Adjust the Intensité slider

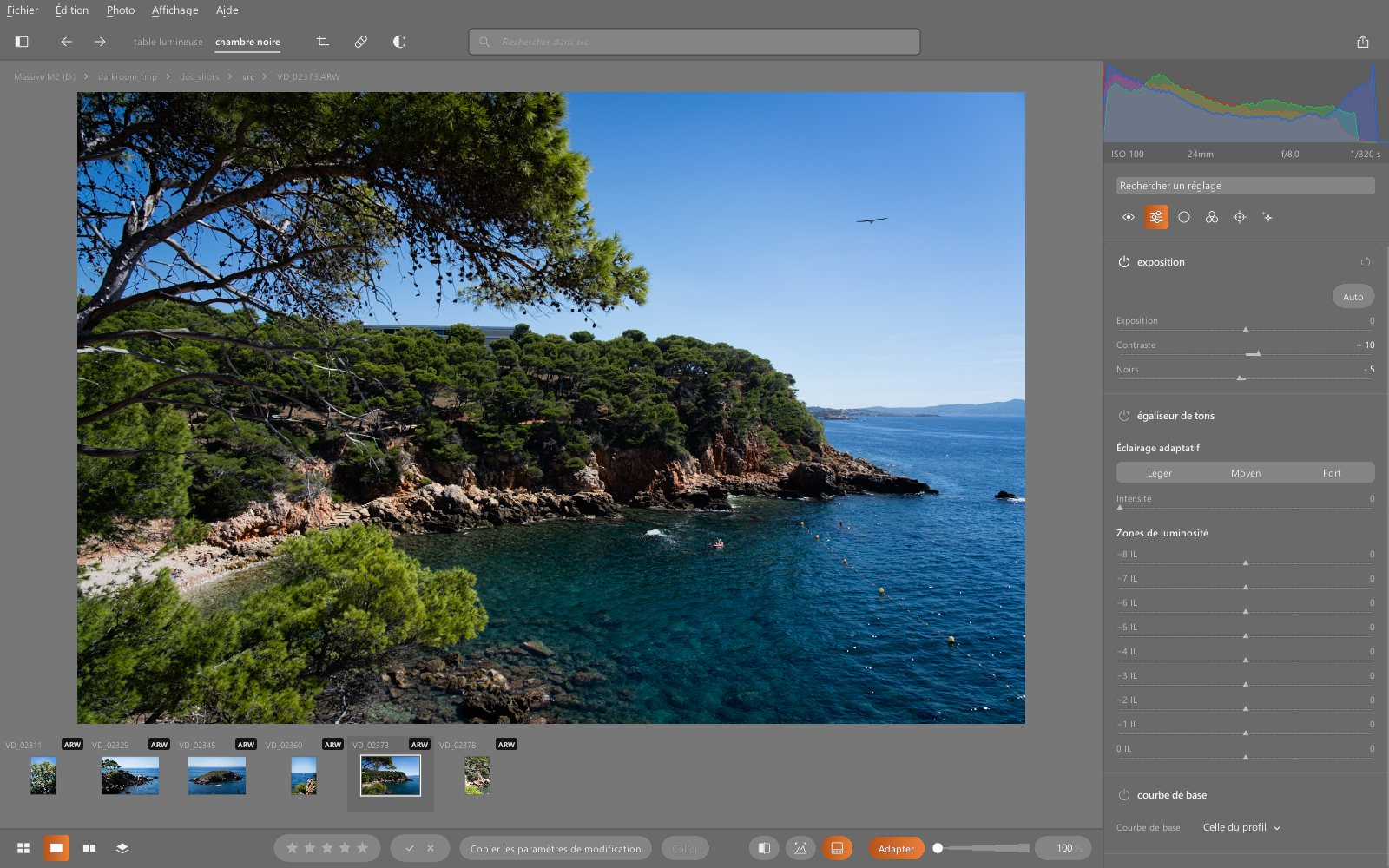pyautogui.click(x=1246, y=508)
